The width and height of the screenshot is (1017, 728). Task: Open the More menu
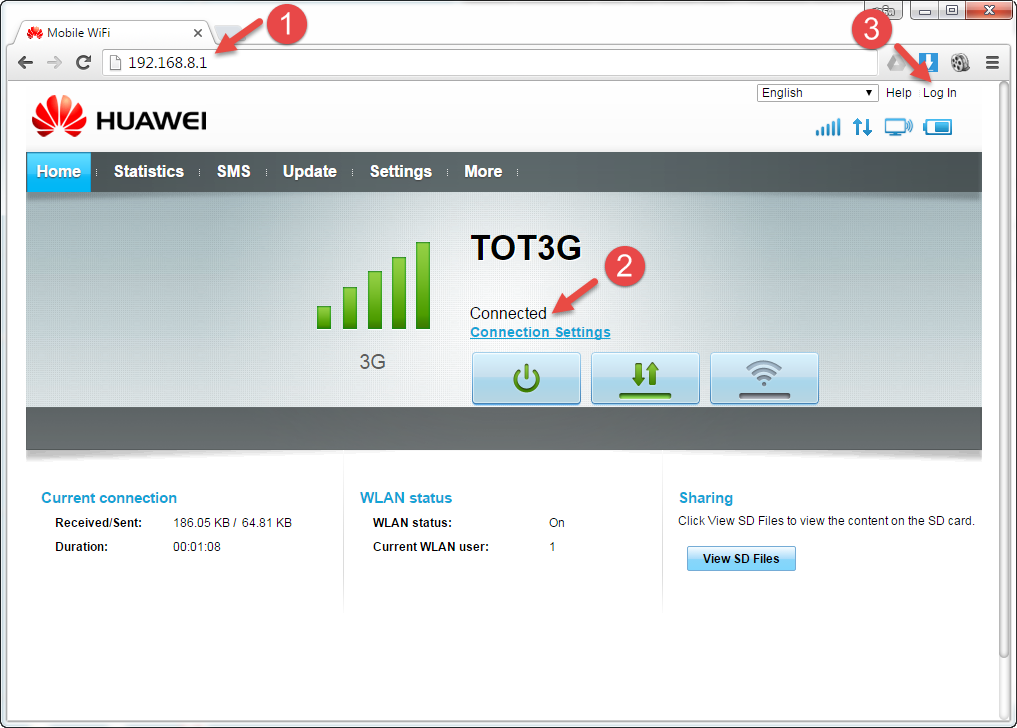click(483, 171)
